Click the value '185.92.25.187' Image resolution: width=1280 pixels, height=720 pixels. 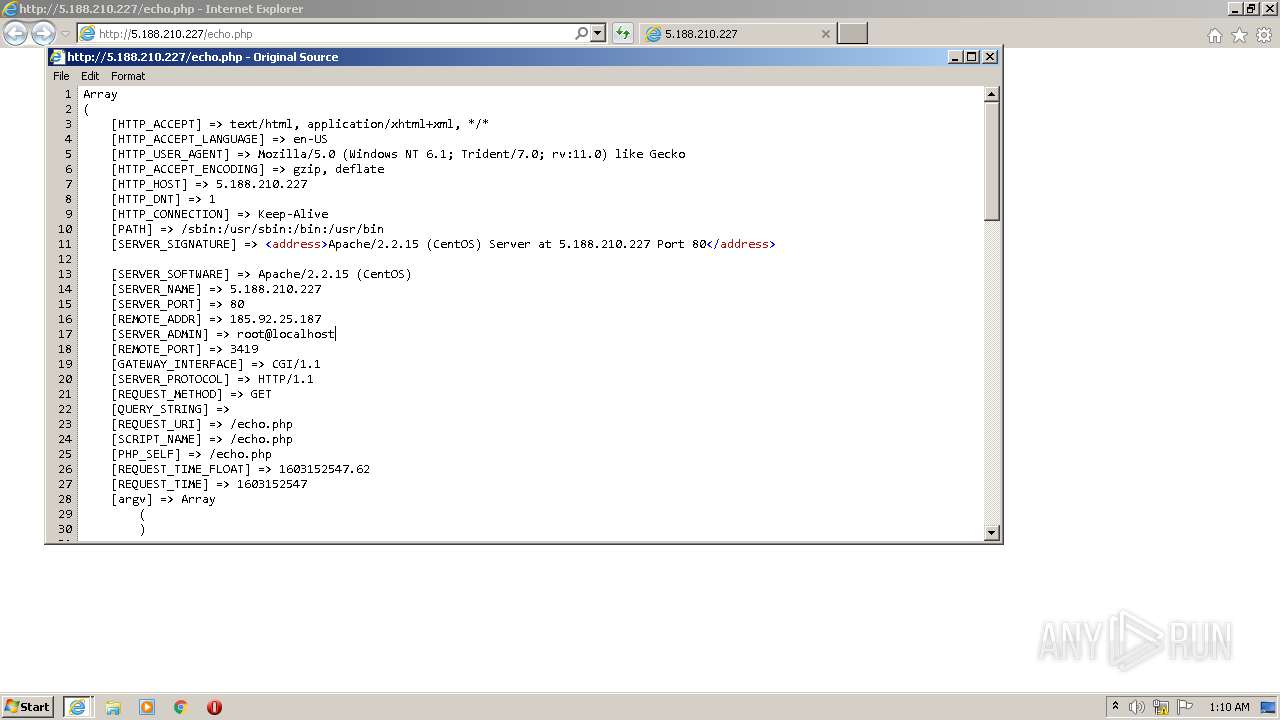(x=276, y=319)
